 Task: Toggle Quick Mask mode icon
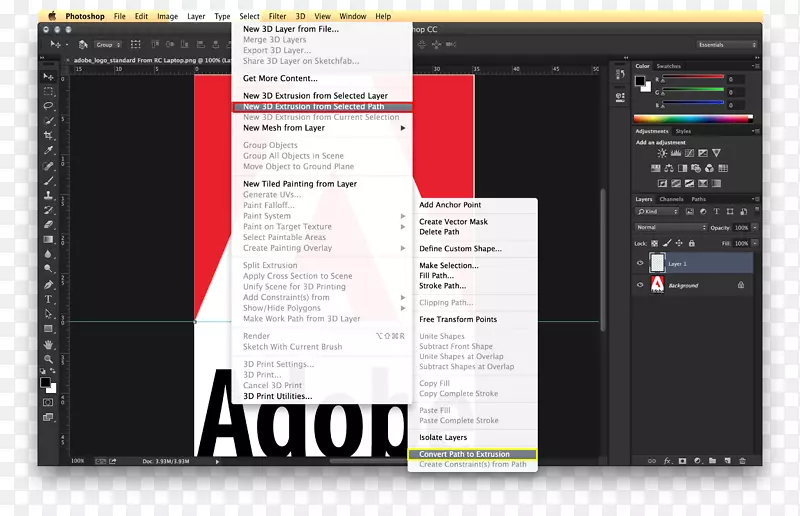(48, 403)
